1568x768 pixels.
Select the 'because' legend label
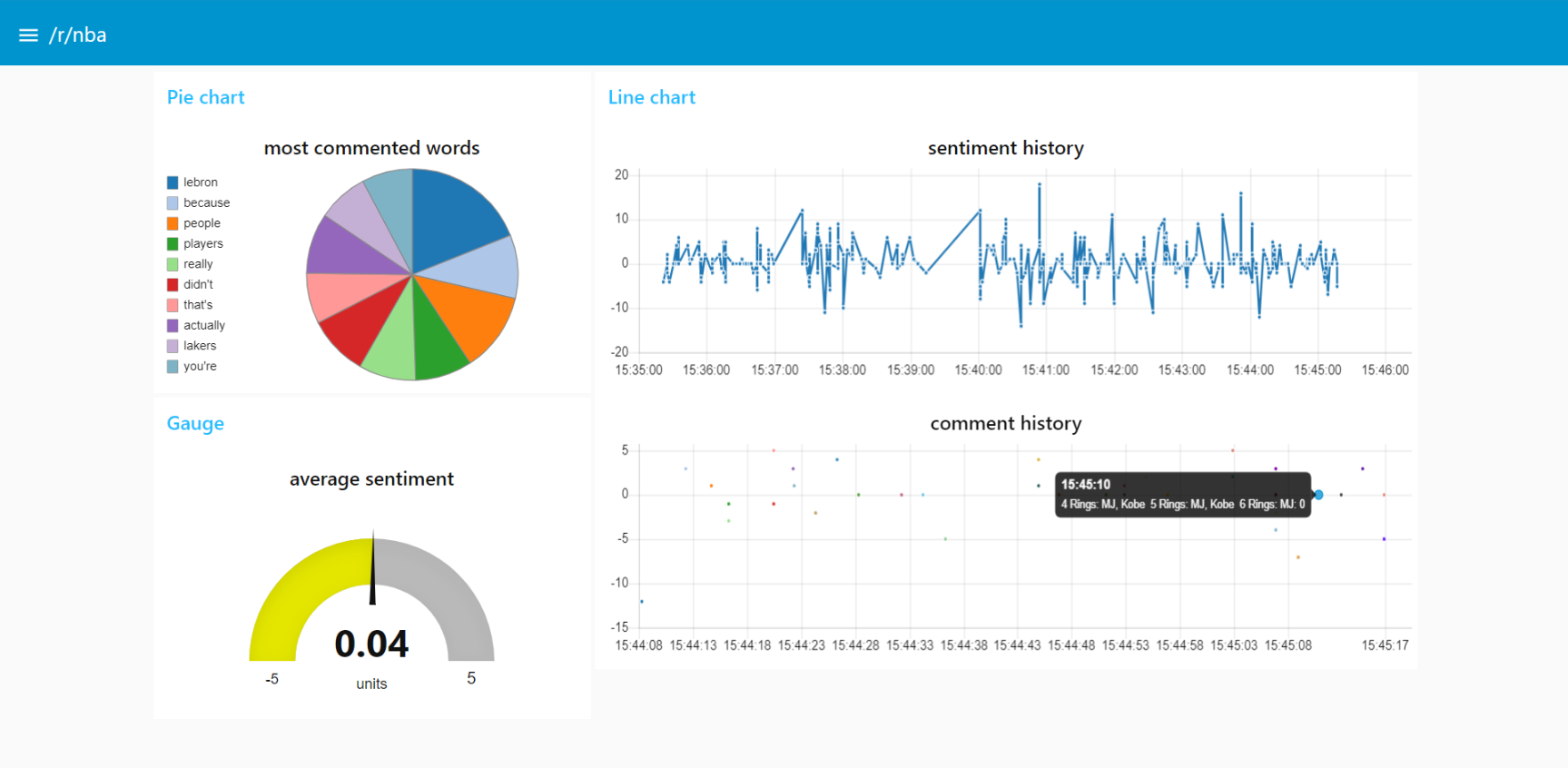206,203
